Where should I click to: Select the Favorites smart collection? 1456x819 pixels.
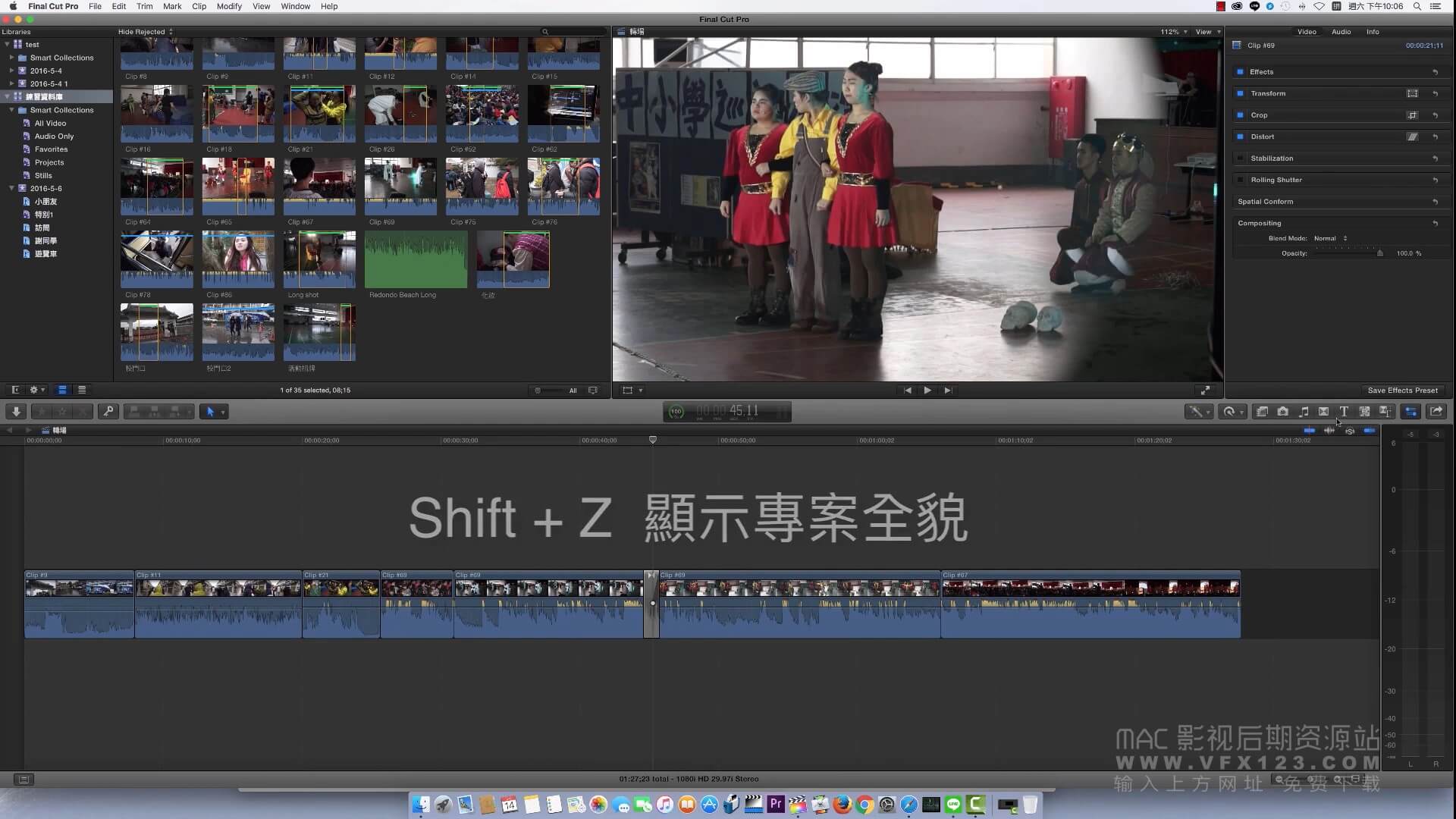[51, 149]
